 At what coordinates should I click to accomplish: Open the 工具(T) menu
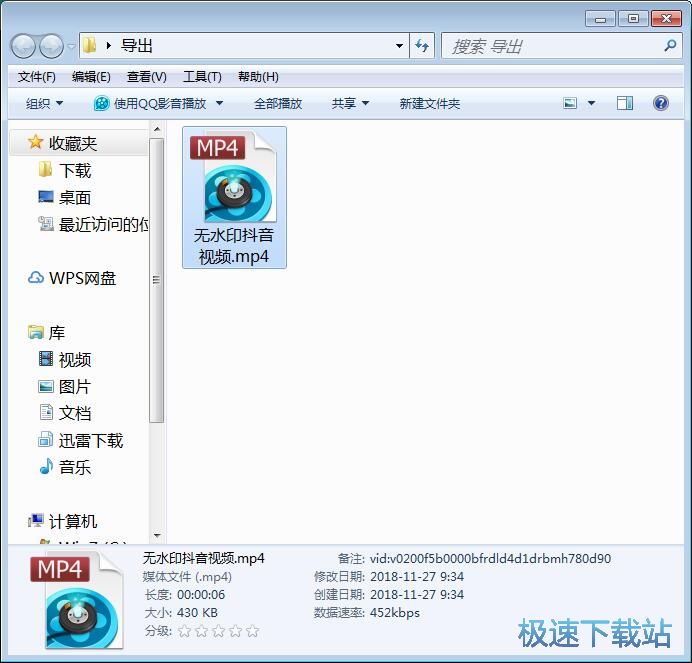(x=202, y=77)
